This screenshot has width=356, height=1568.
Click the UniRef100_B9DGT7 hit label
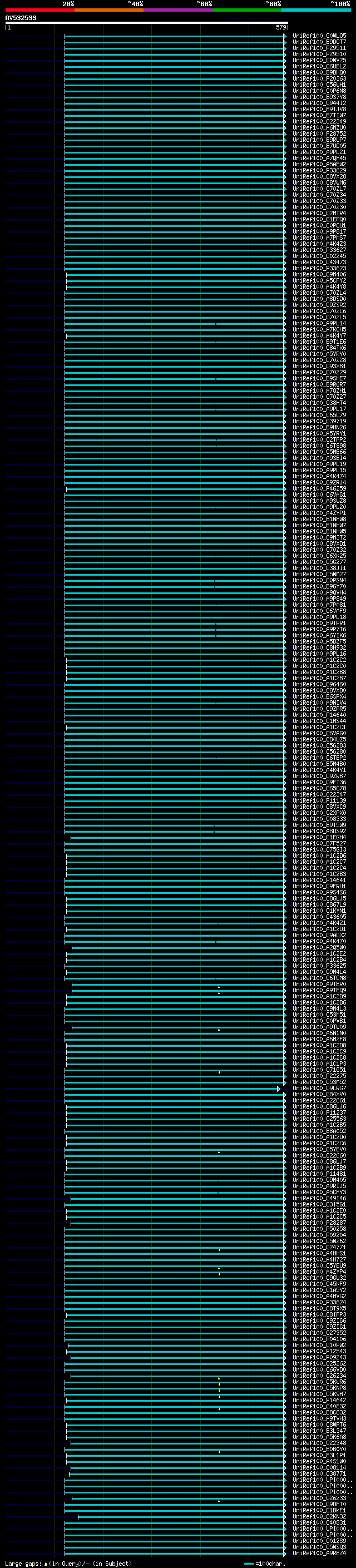tap(319, 42)
